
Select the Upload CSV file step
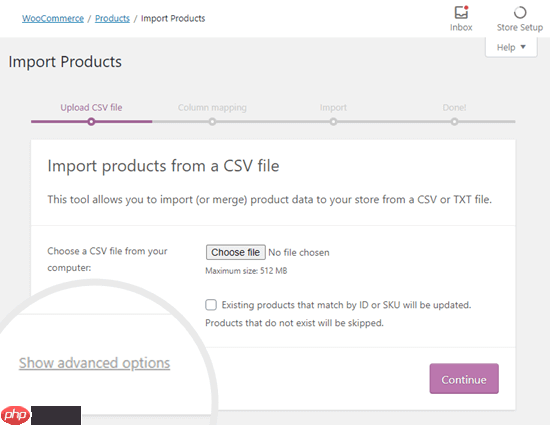click(x=91, y=107)
